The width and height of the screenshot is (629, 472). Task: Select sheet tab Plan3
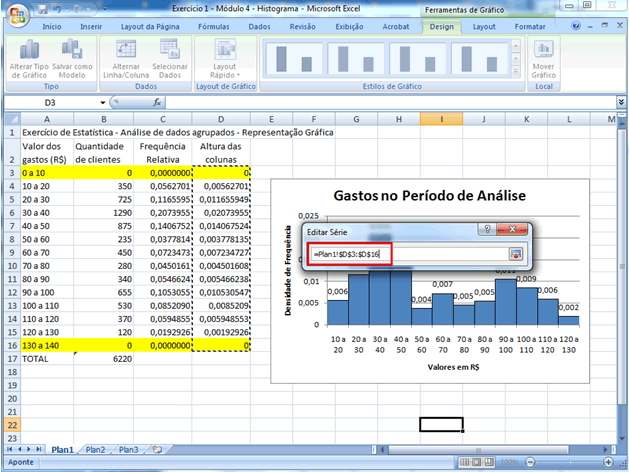pyautogui.click(x=129, y=450)
